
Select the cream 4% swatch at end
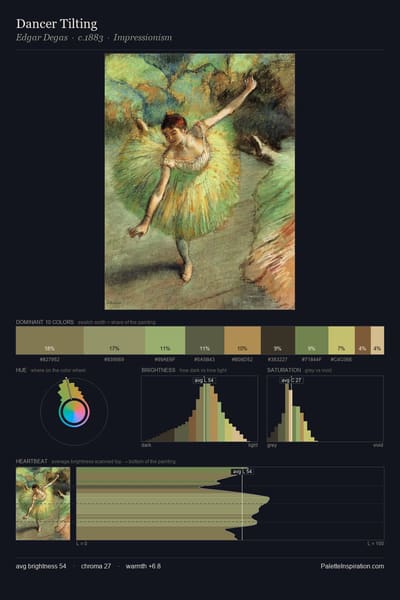tap(377, 340)
